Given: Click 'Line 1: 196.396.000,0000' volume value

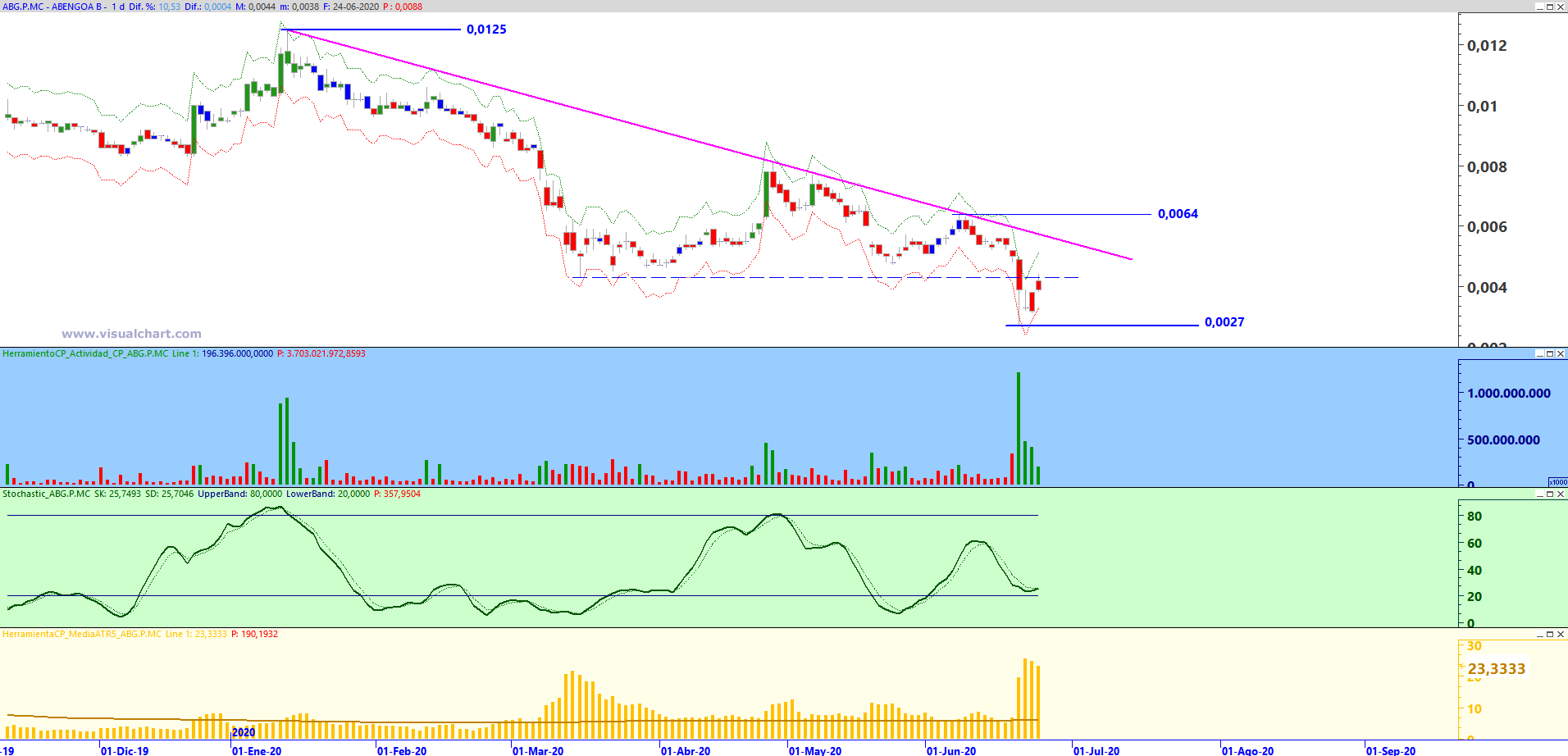Looking at the screenshot, I should pyautogui.click(x=222, y=354).
